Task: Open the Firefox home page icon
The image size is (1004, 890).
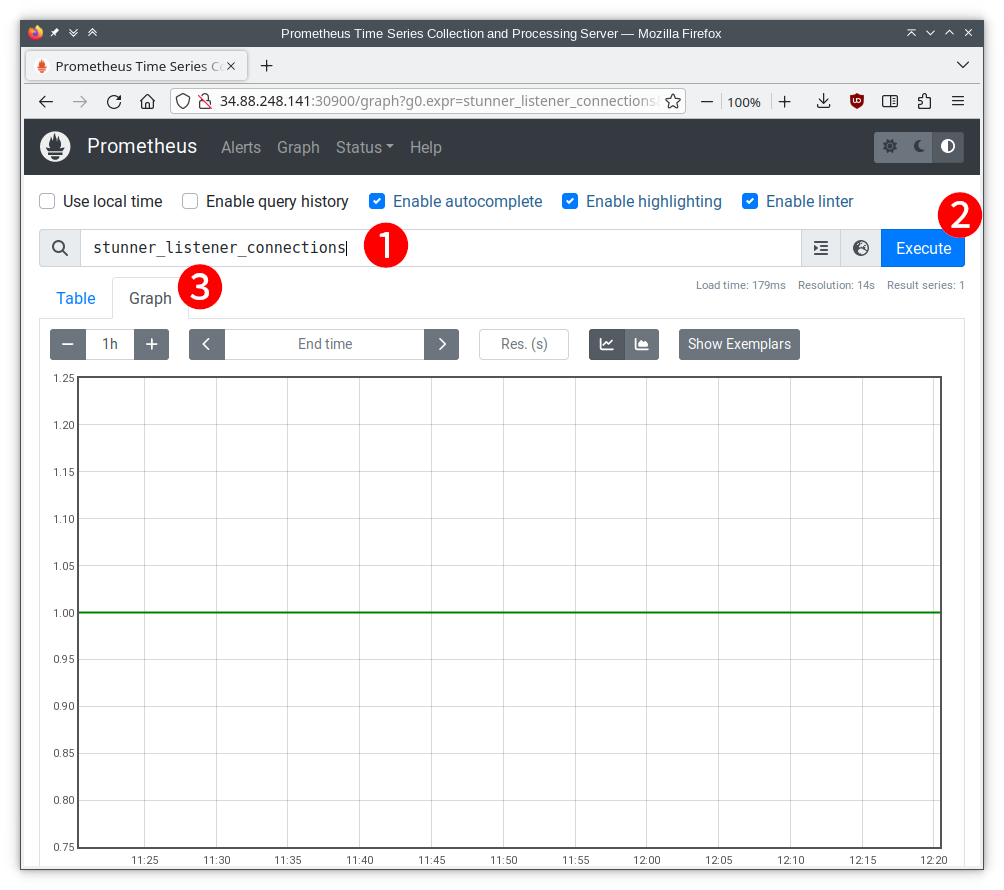Action: 147,101
